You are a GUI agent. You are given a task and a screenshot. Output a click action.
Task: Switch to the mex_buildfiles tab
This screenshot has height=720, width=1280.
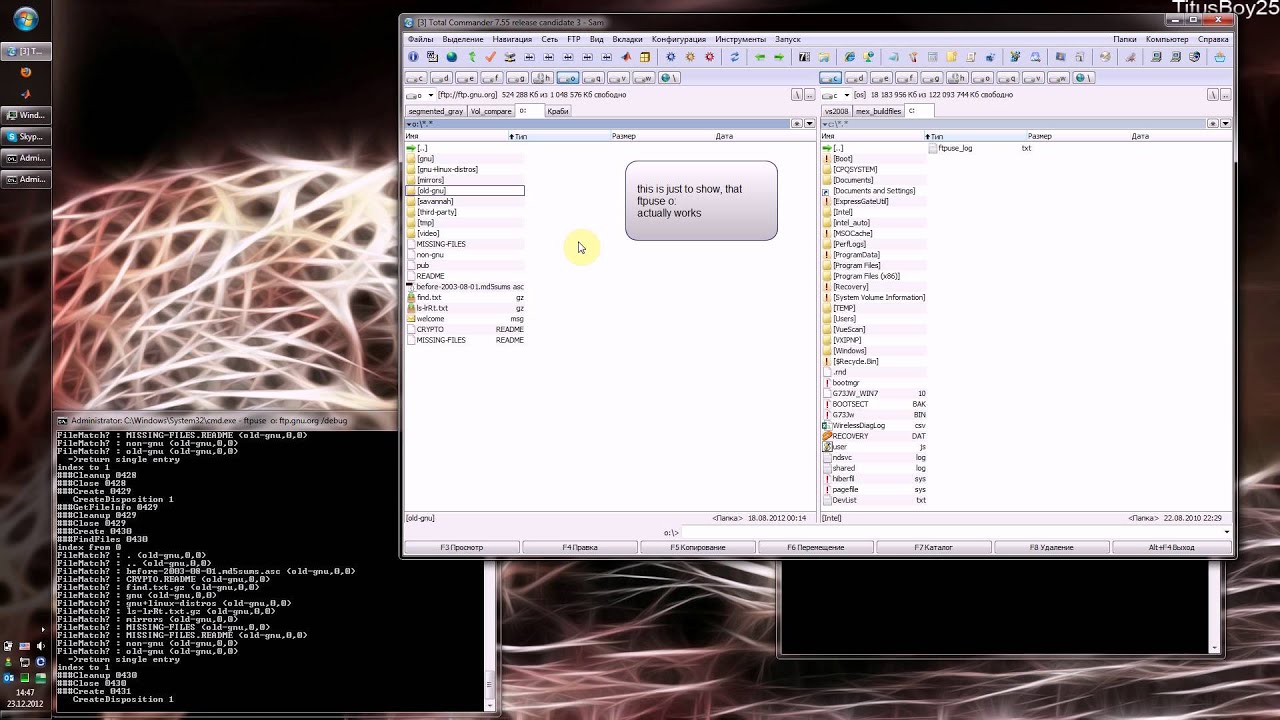(879, 111)
